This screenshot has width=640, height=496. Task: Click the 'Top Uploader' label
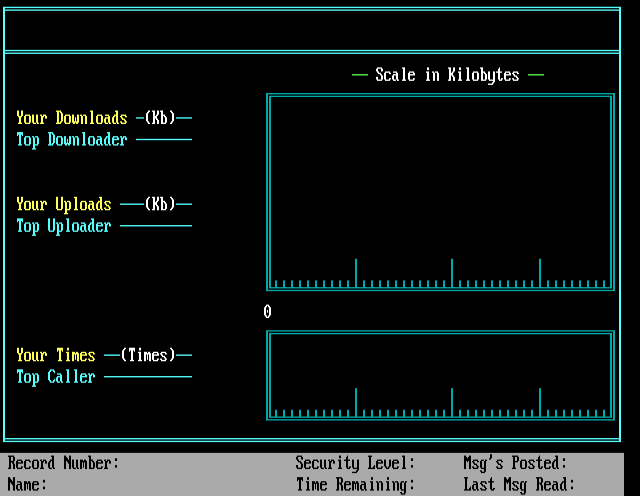click(64, 226)
